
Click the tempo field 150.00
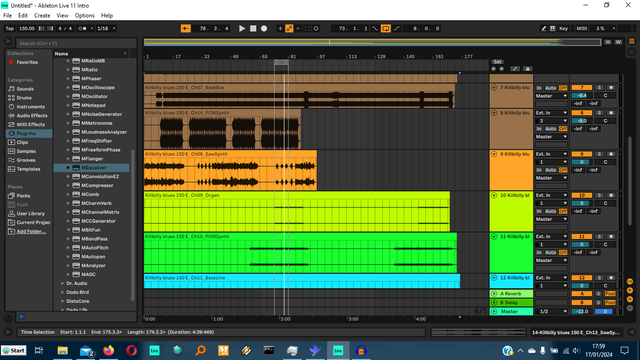pyautogui.click(x=27, y=29)
